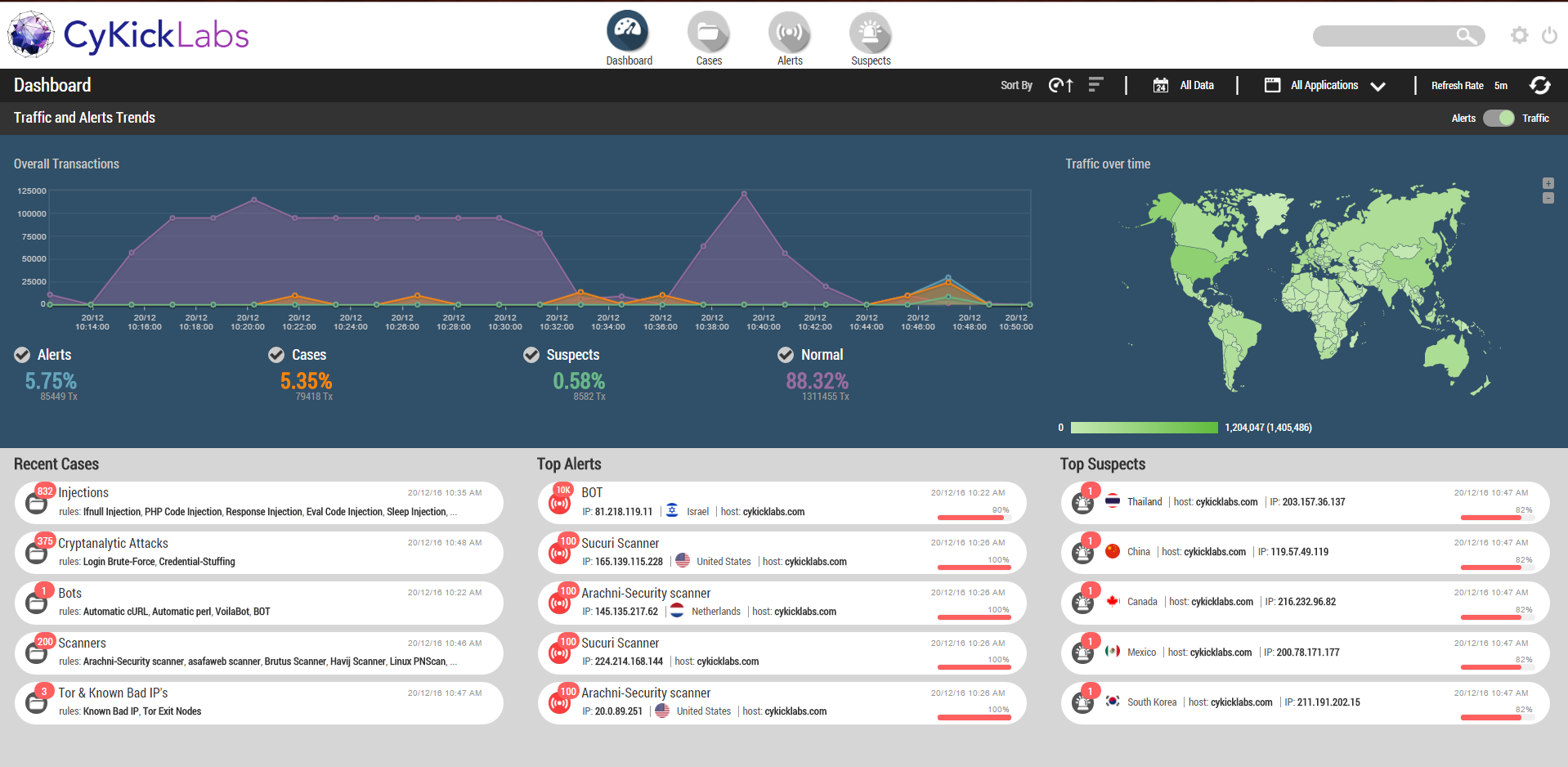Toggle the Alerts series checkbox

[22, 354]
